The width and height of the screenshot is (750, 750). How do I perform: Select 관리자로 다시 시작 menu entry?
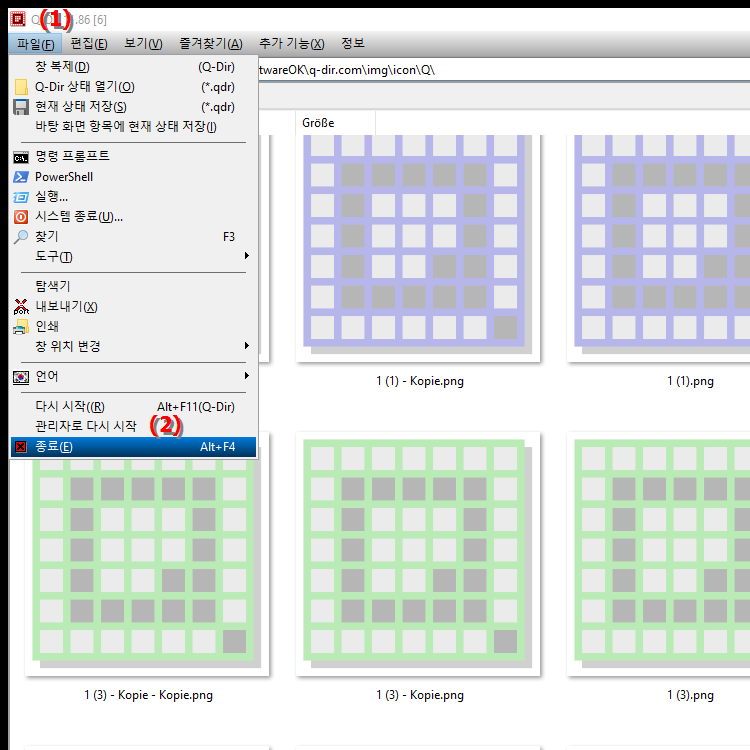point(86,426)
